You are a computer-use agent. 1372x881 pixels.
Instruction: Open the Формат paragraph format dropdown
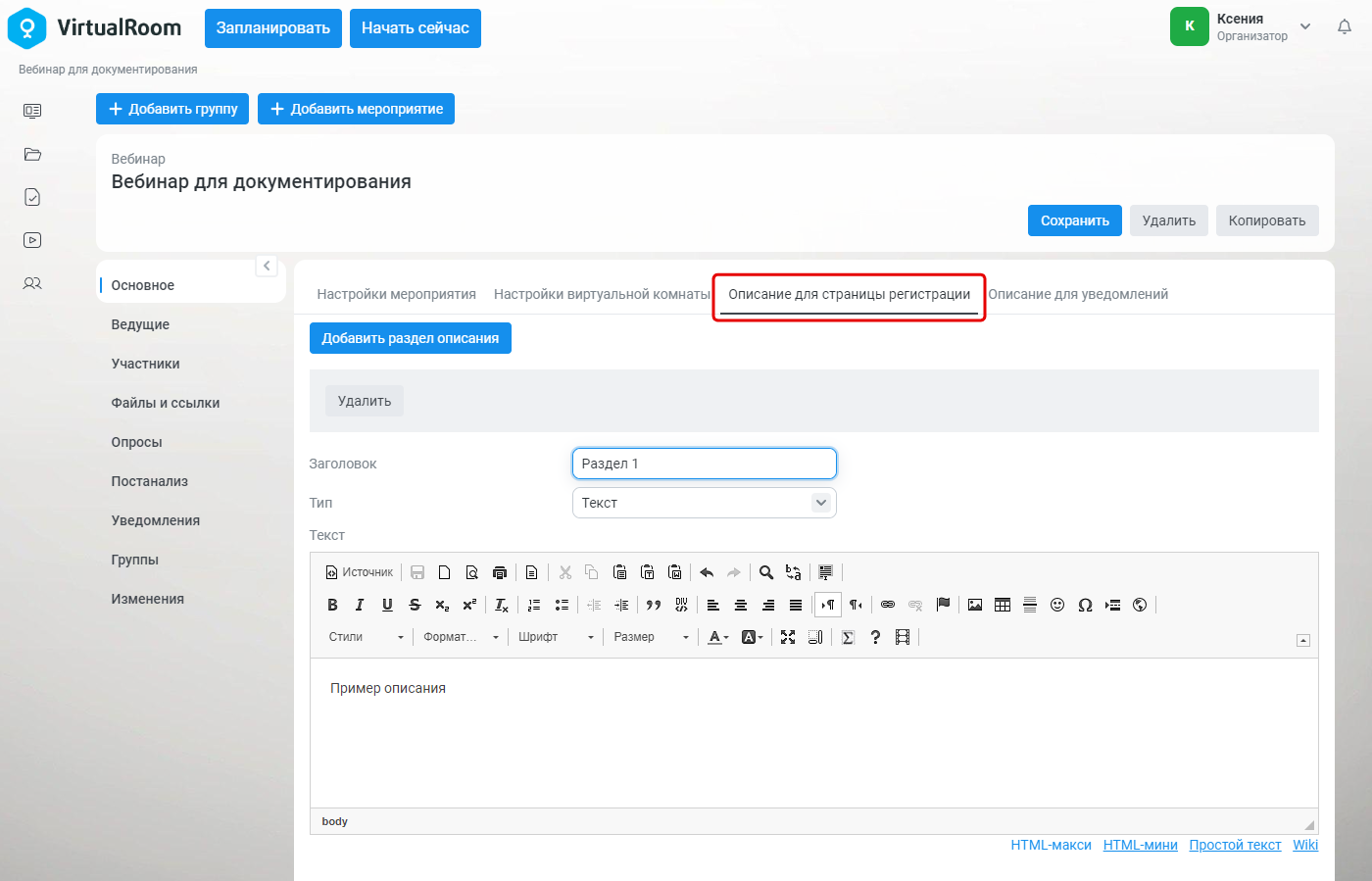tap(462, 637)
